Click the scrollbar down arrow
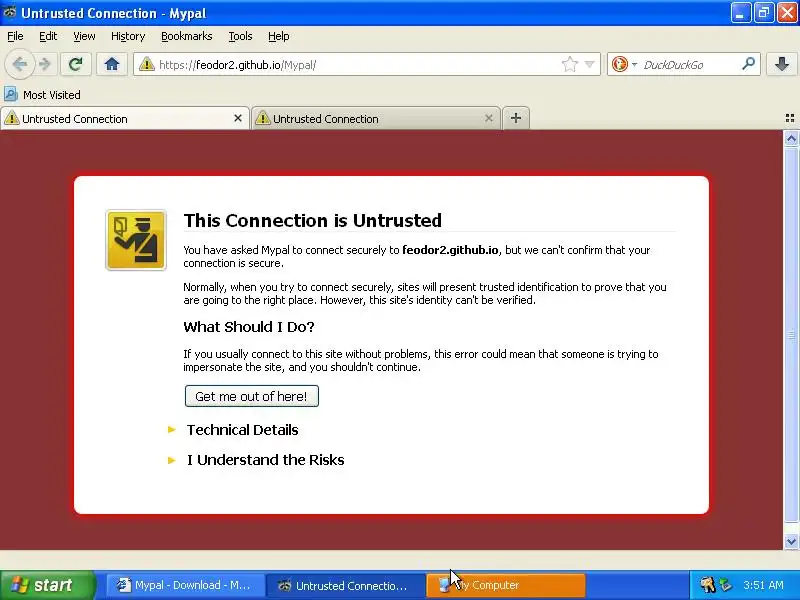This screenshot has width=800, height=600. [x=791, y=542]
